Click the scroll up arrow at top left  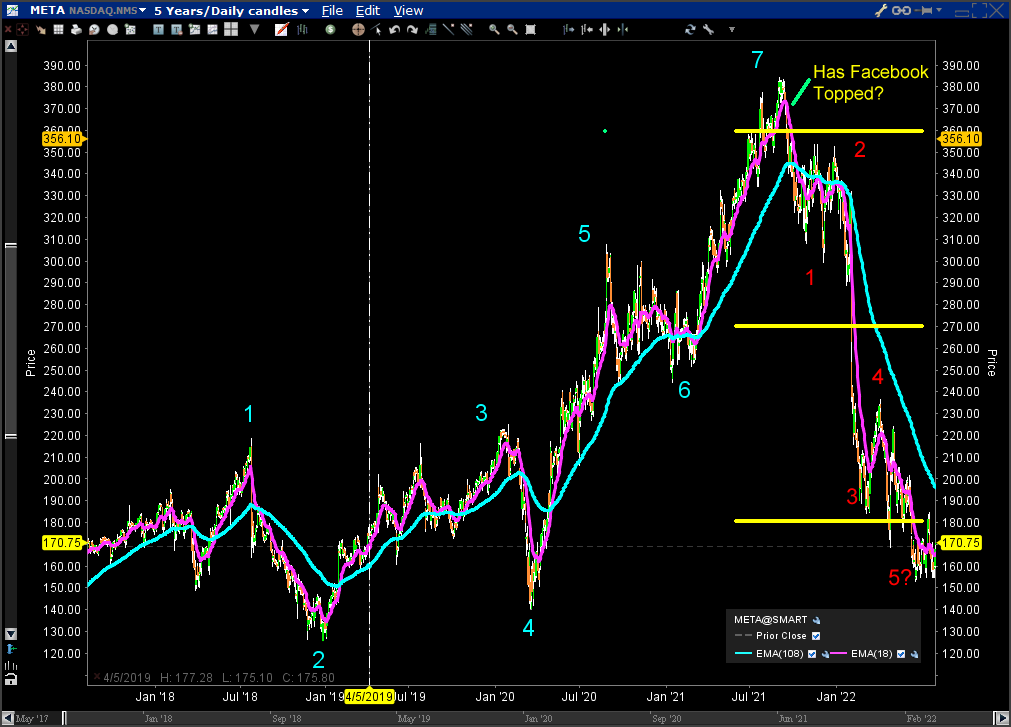[10, 46]
